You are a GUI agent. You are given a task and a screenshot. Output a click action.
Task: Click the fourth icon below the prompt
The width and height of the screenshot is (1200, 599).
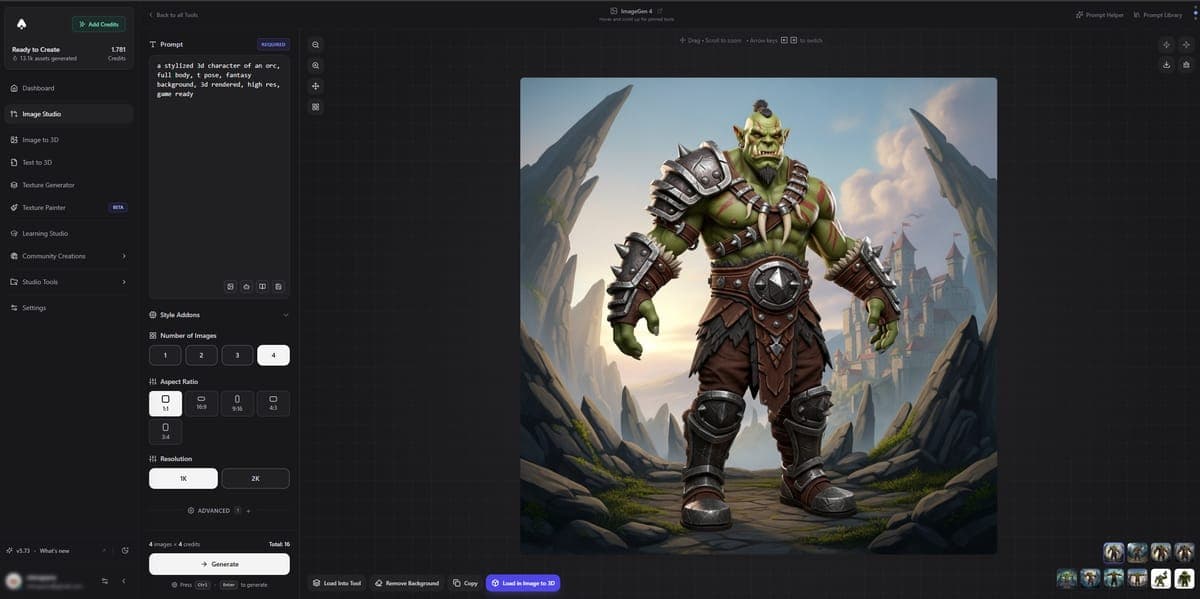pyautogui.click(x=278, y=287)
